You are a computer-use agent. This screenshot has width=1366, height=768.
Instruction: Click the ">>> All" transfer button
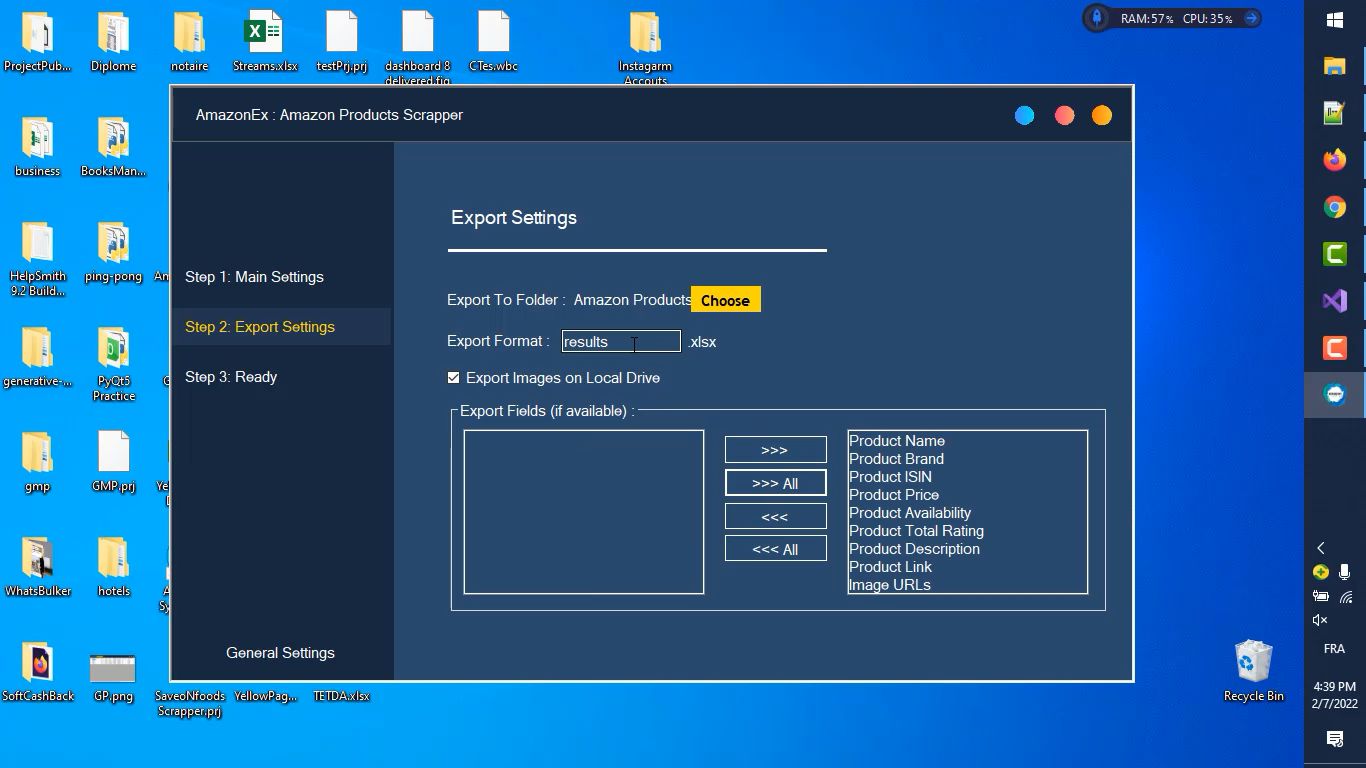[775, 483]
